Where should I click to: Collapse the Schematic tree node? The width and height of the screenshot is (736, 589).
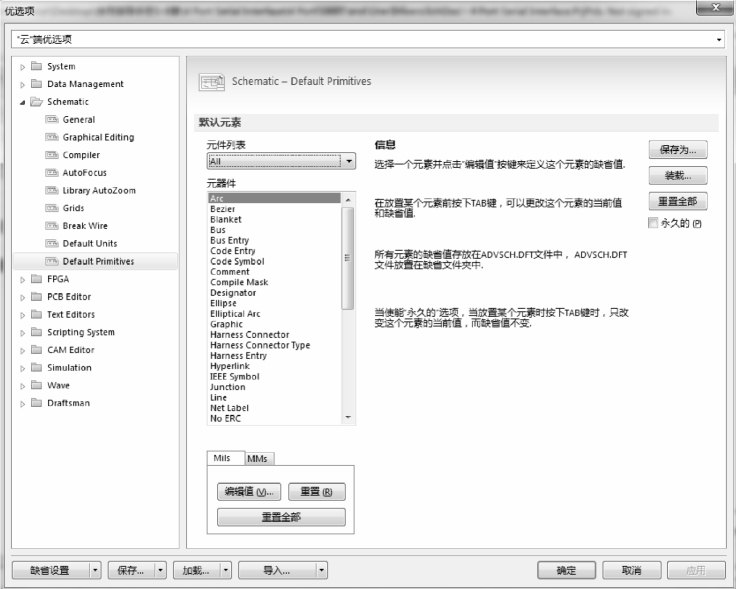(x=23, y=102)
